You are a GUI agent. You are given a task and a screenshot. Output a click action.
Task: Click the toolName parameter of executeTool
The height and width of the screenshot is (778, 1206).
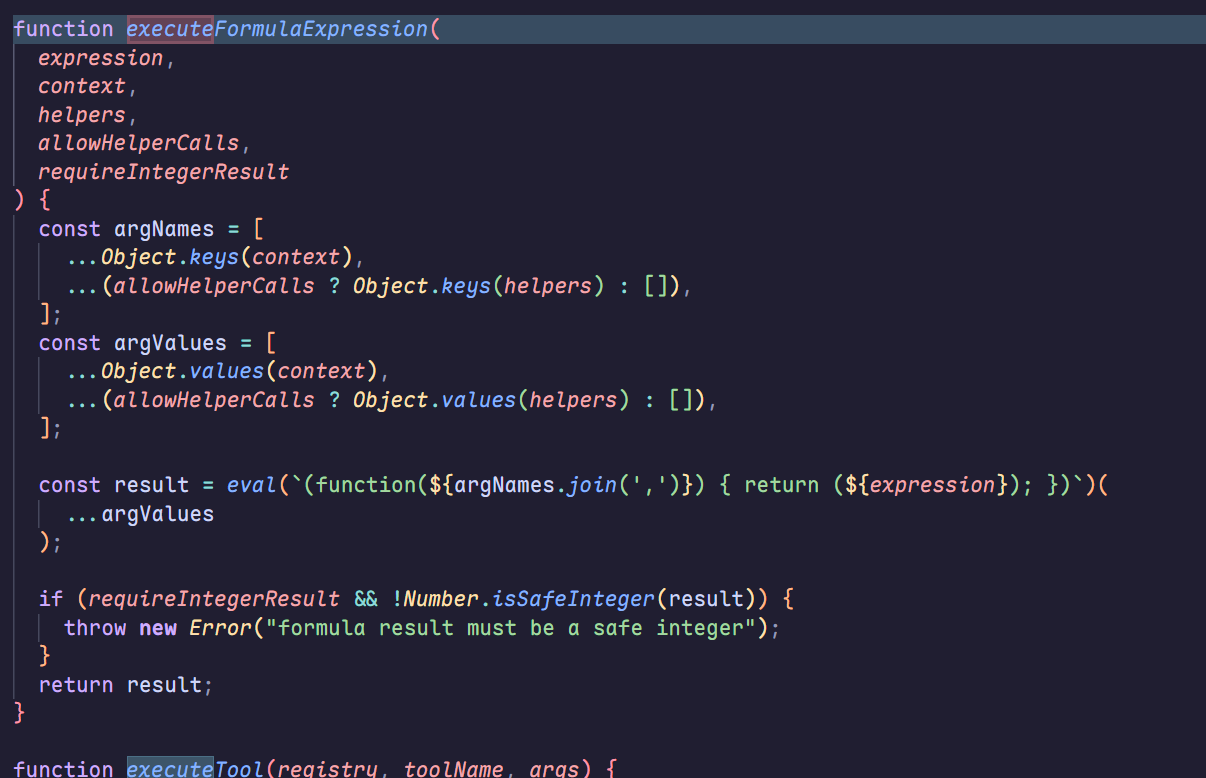coord(453,768)
